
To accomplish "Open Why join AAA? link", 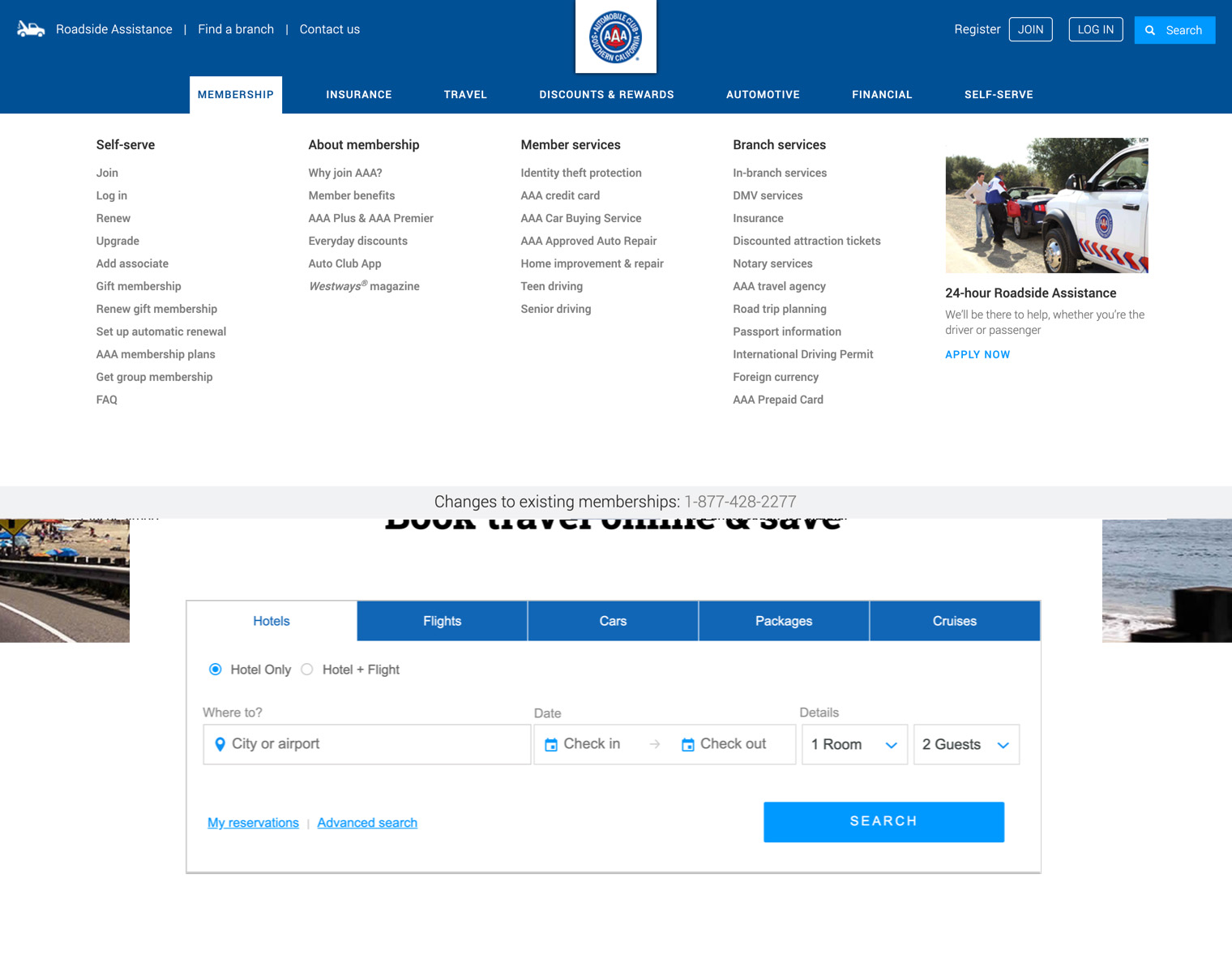I will point(345,173).
